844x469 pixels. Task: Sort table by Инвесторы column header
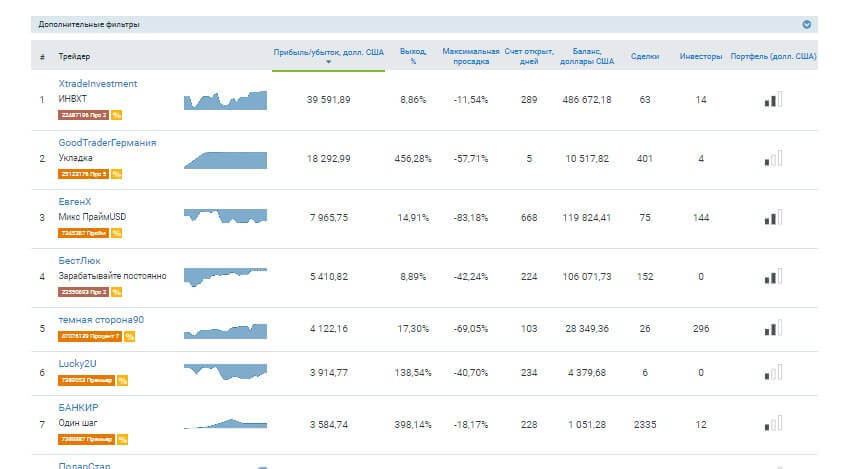coord(700,57)
